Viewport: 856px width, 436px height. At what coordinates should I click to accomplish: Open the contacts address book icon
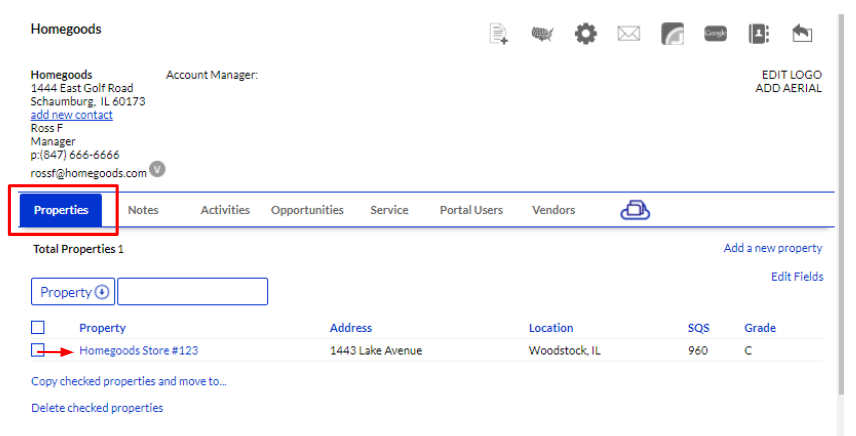click(758, 34)
